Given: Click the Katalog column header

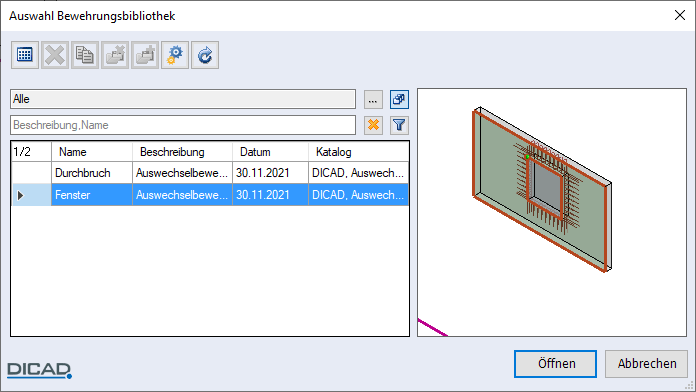Looking at the screenshot, I should point(358,152).
